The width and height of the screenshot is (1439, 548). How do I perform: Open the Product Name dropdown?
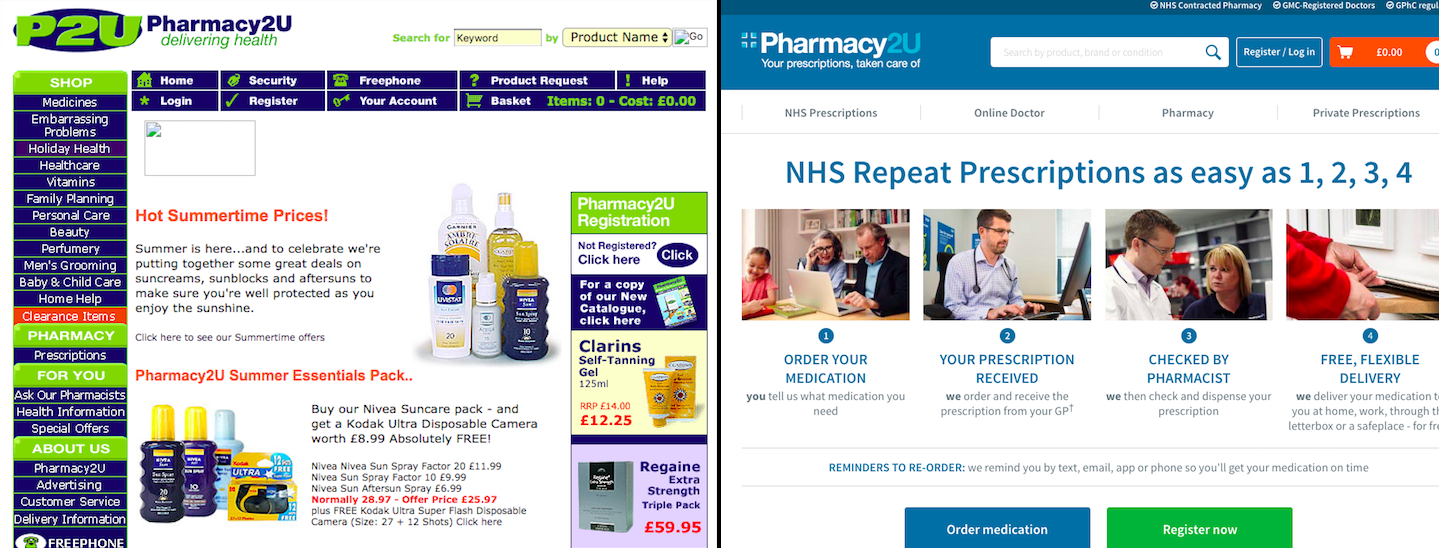[617, 37]
